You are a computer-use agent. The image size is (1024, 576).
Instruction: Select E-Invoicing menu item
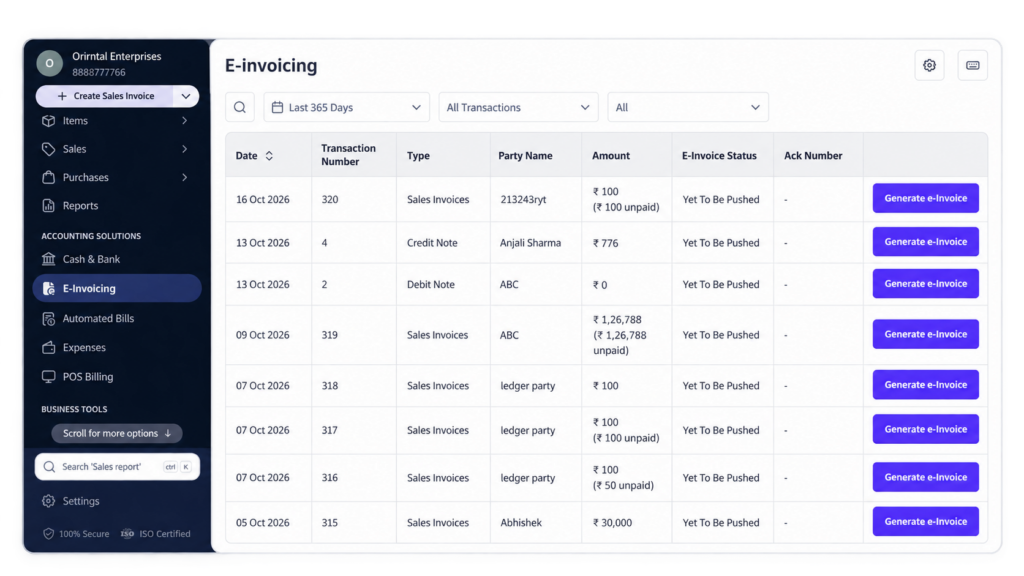tap(117, 288)
